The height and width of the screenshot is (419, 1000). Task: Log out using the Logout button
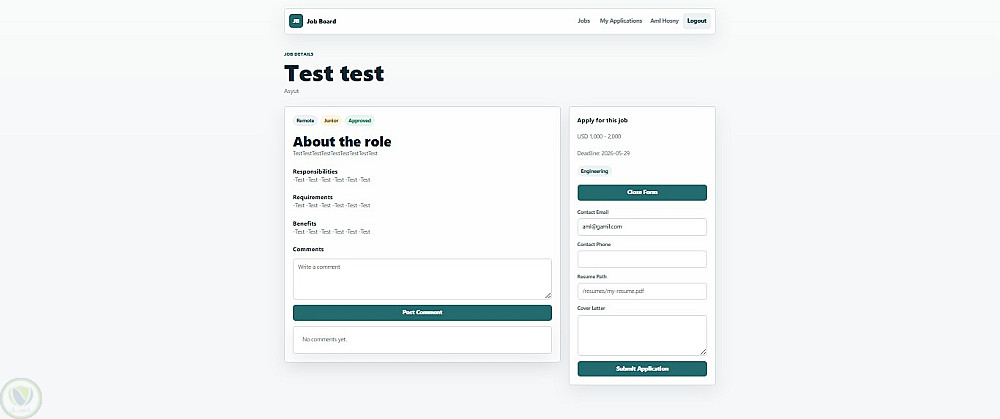696,21
